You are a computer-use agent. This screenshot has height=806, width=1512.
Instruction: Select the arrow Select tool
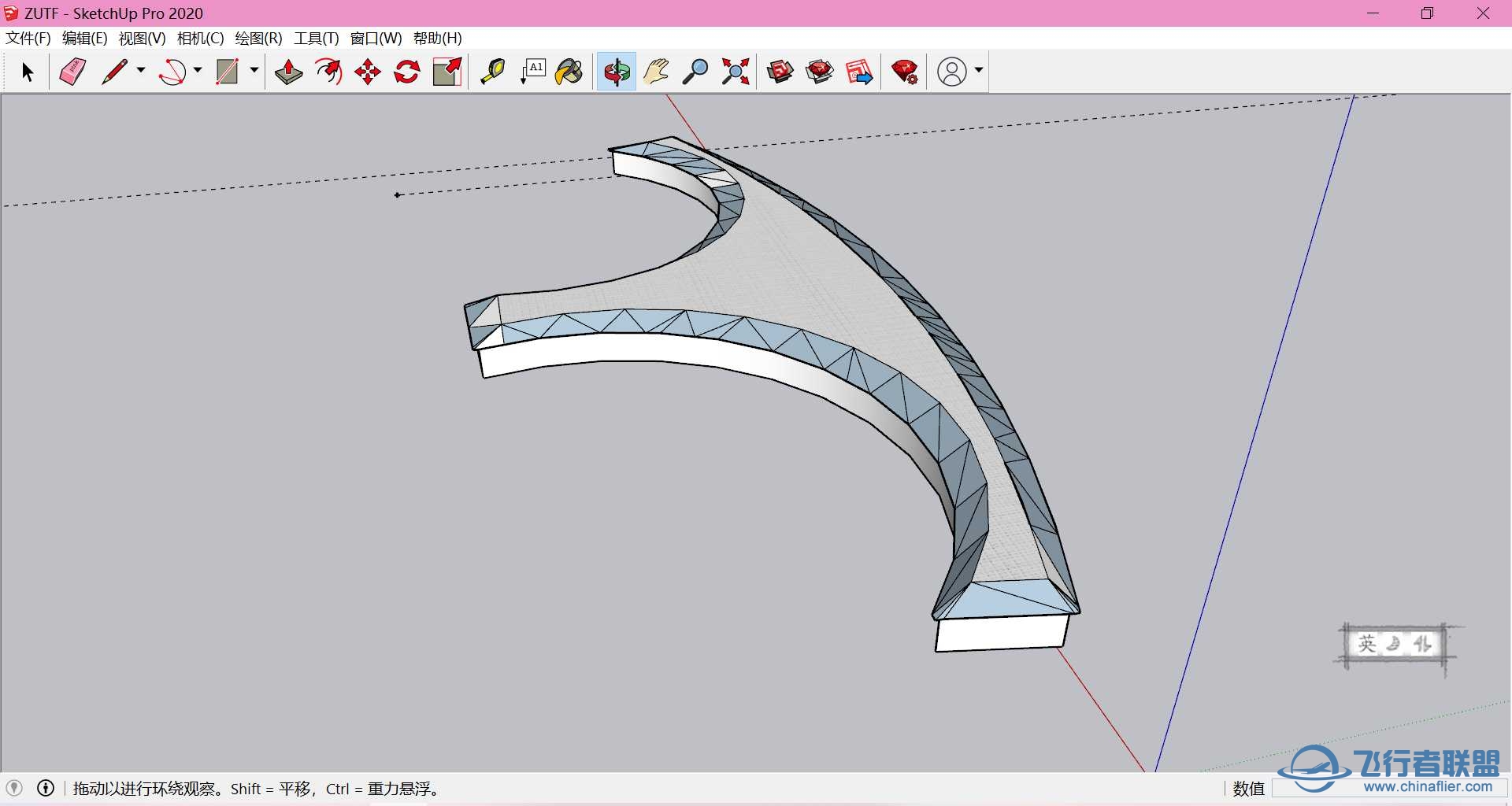pos(28,72)
